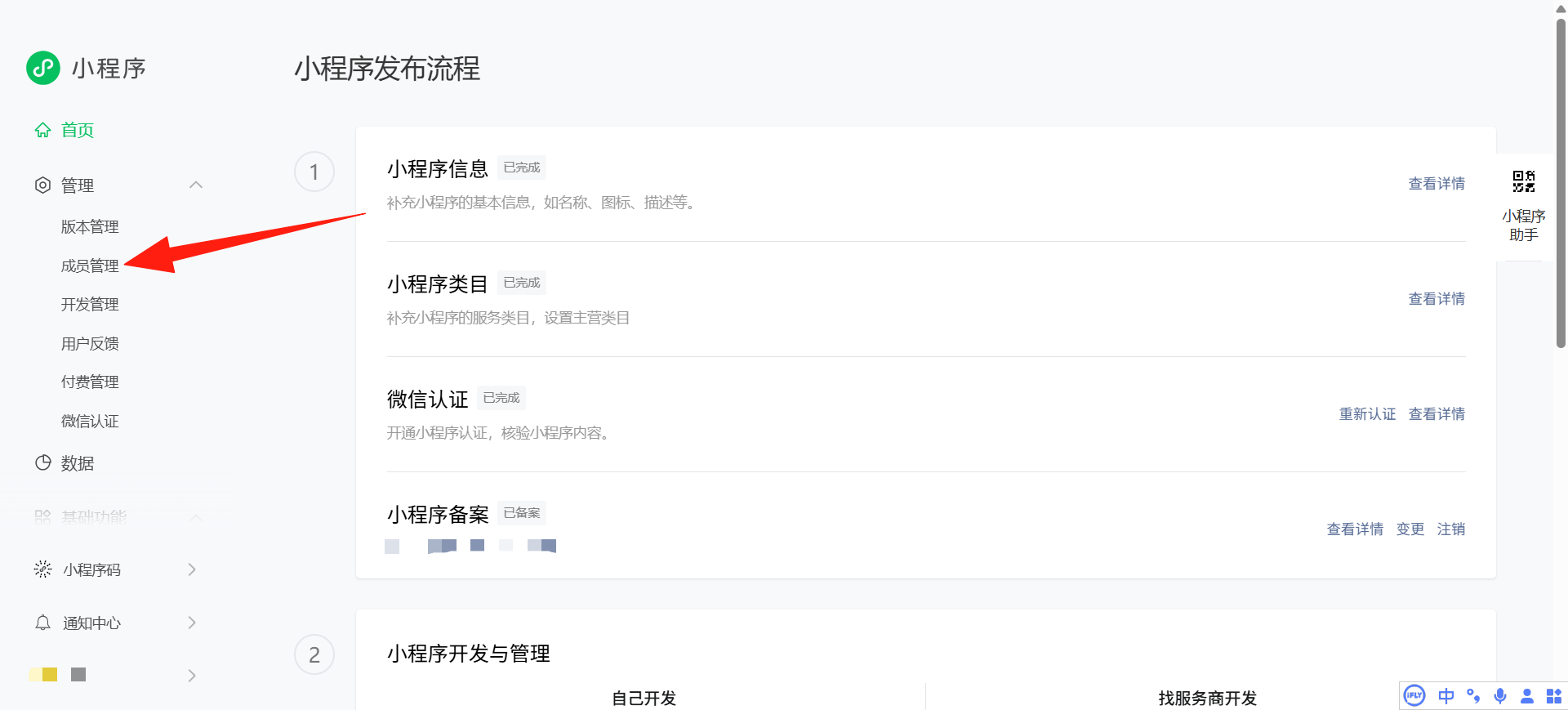Select the 找服务商开发 tab

[x=1207, y=698]
